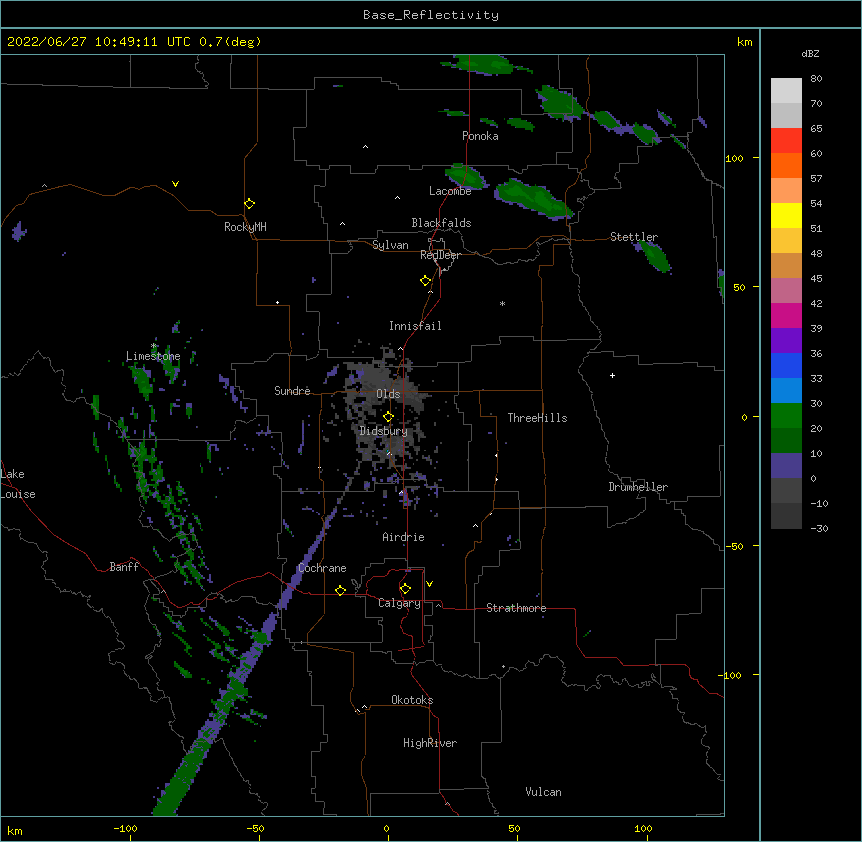862x842 pixels.
Task: Select the Okotoks label
Action: pyautogui.click(x=412, y=700)
